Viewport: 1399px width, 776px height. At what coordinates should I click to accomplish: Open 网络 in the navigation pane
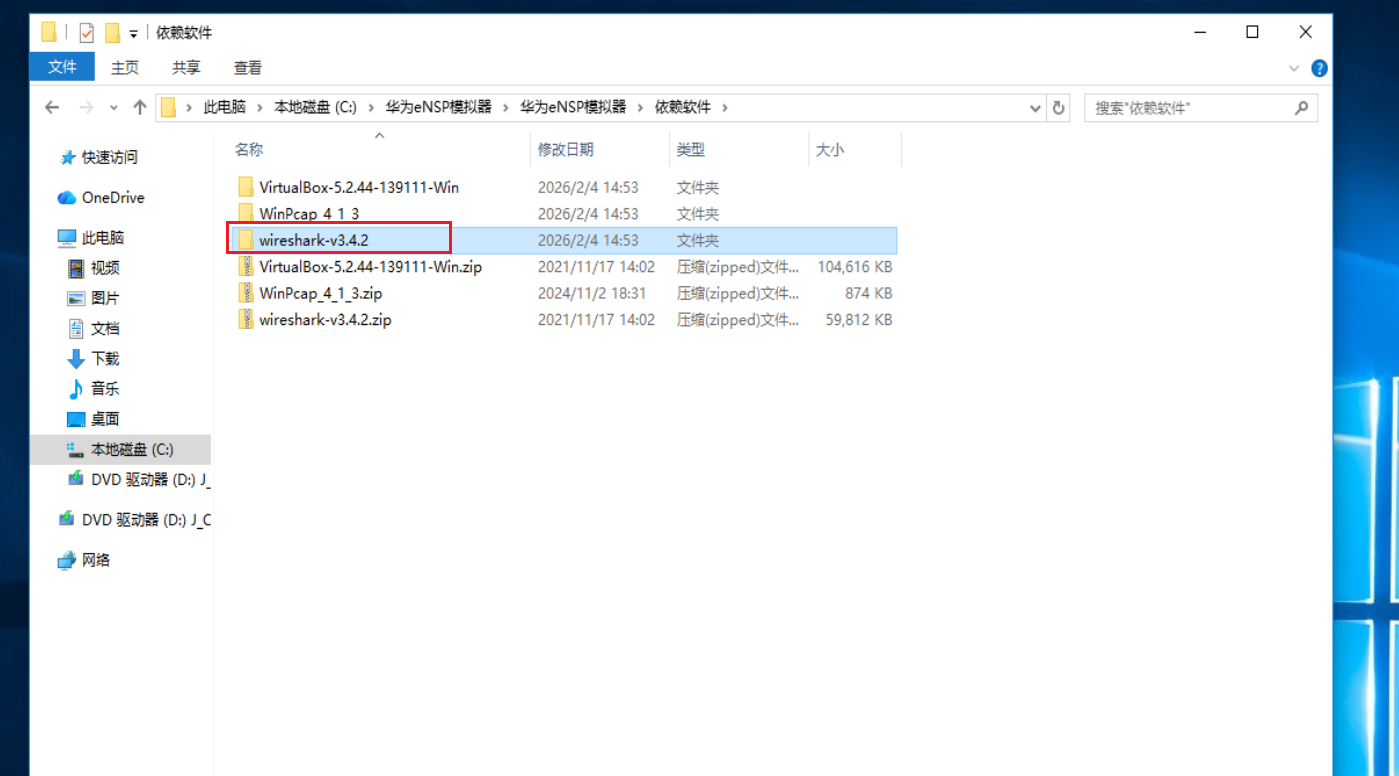pyautogui.click(x=96, y=560)
